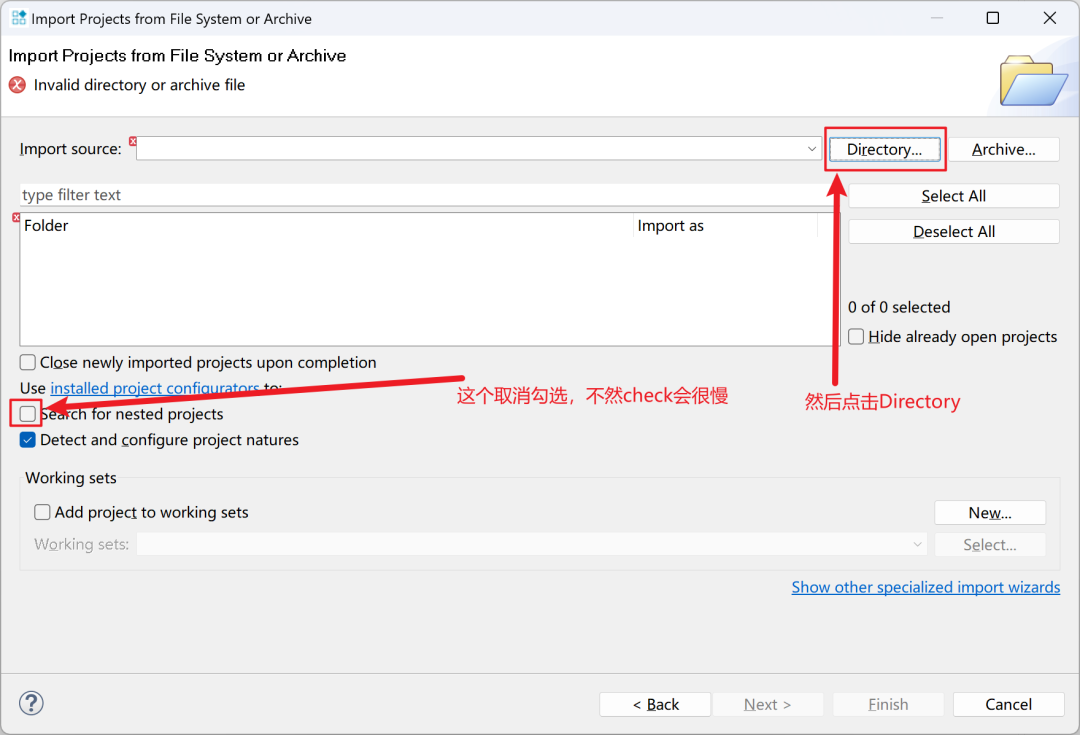Open Show other specialized import wizards link
This screenshot has width=1080, height=735.
tap(925, 587)
